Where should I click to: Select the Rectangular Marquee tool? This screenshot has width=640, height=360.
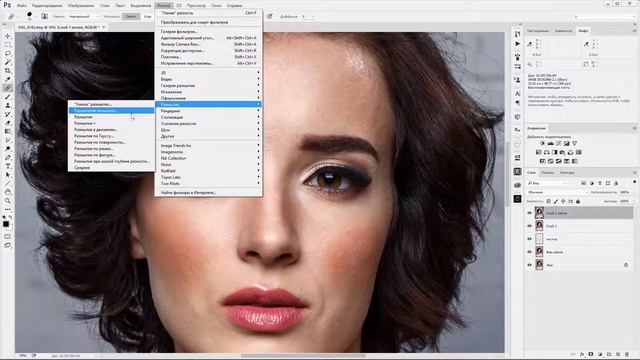pyautogui.click(x=8, y=45)
